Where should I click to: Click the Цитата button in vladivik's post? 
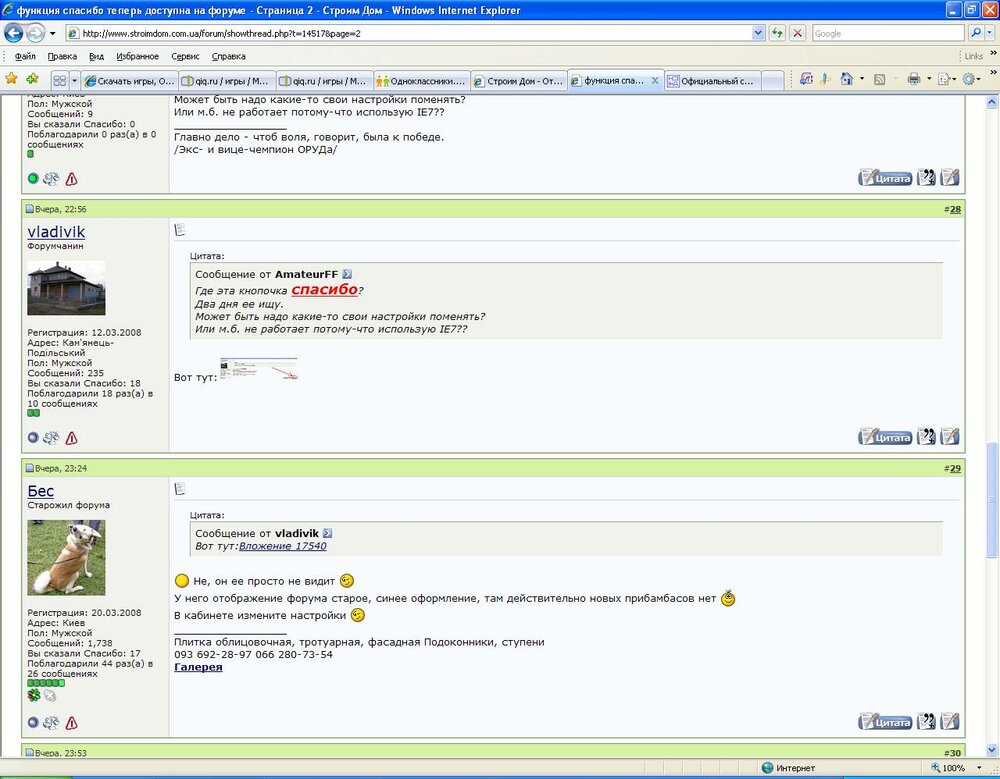885,437
